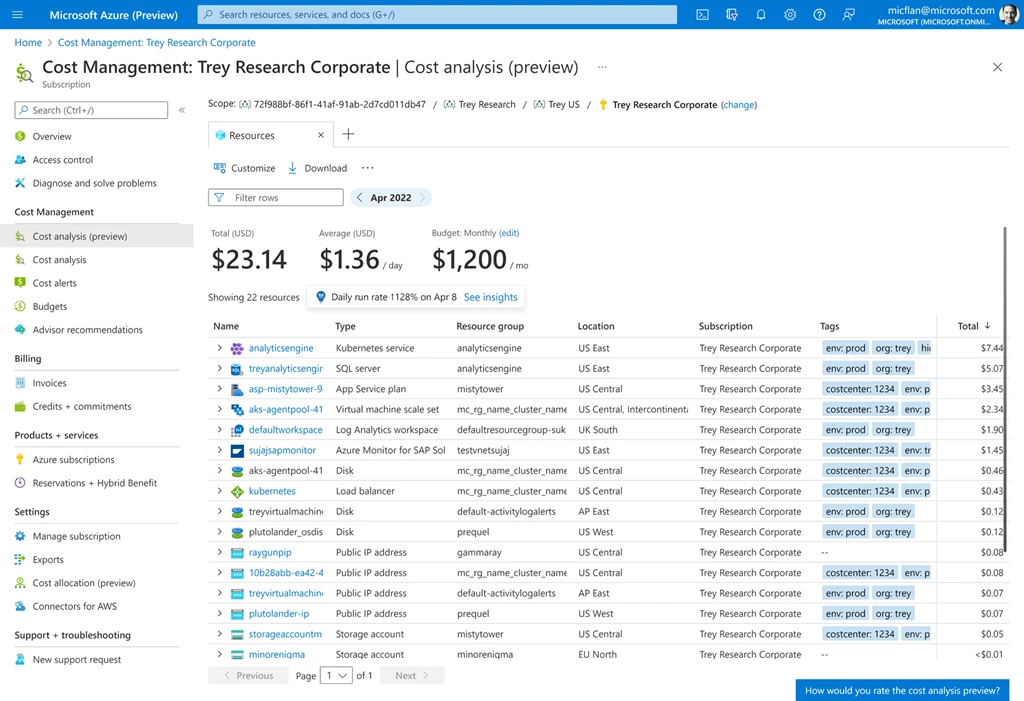Select Budgets in the sidebar menu
The image size is (1024, 701).
pos(49,306)
